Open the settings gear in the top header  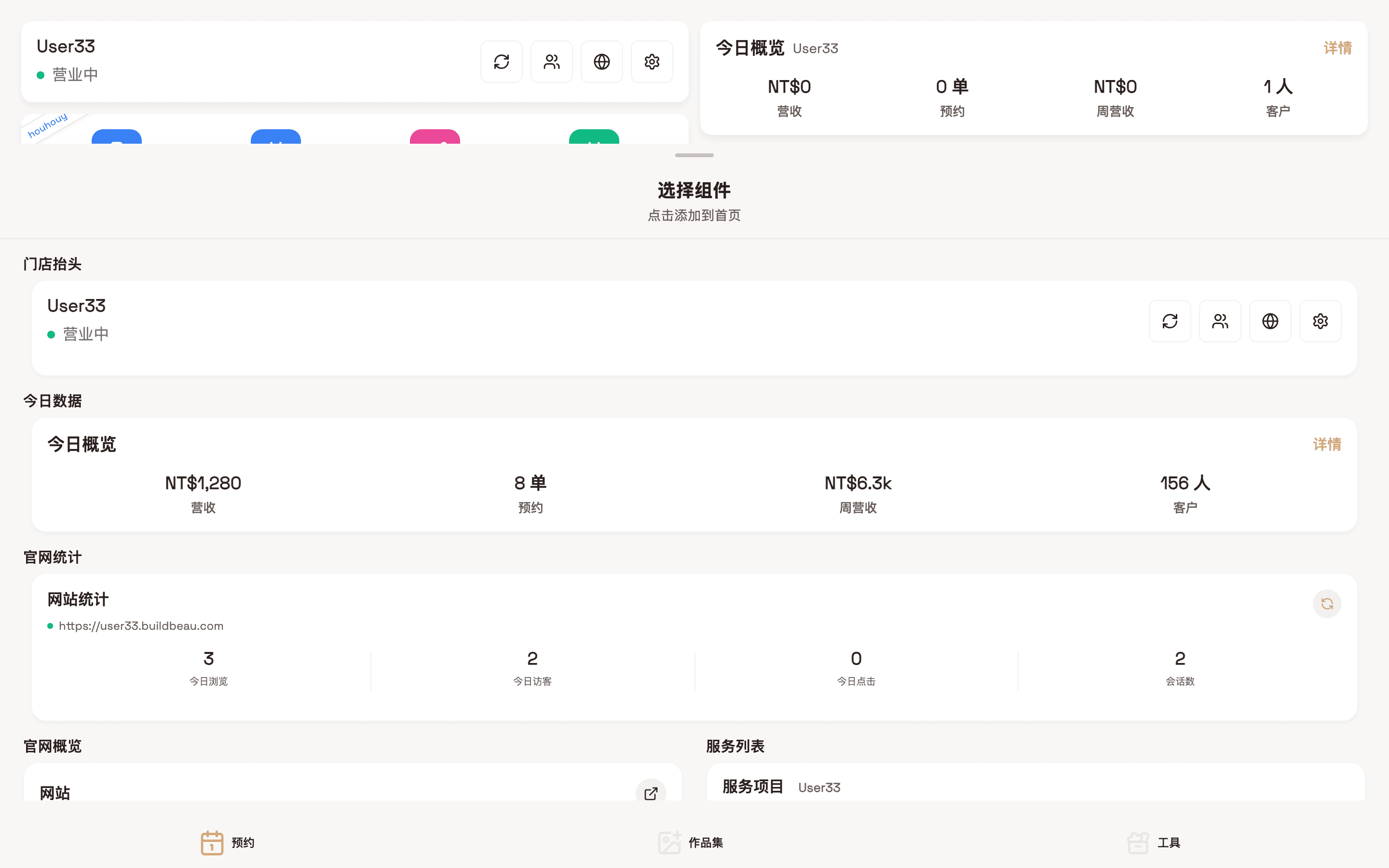(x=652, y=61)
